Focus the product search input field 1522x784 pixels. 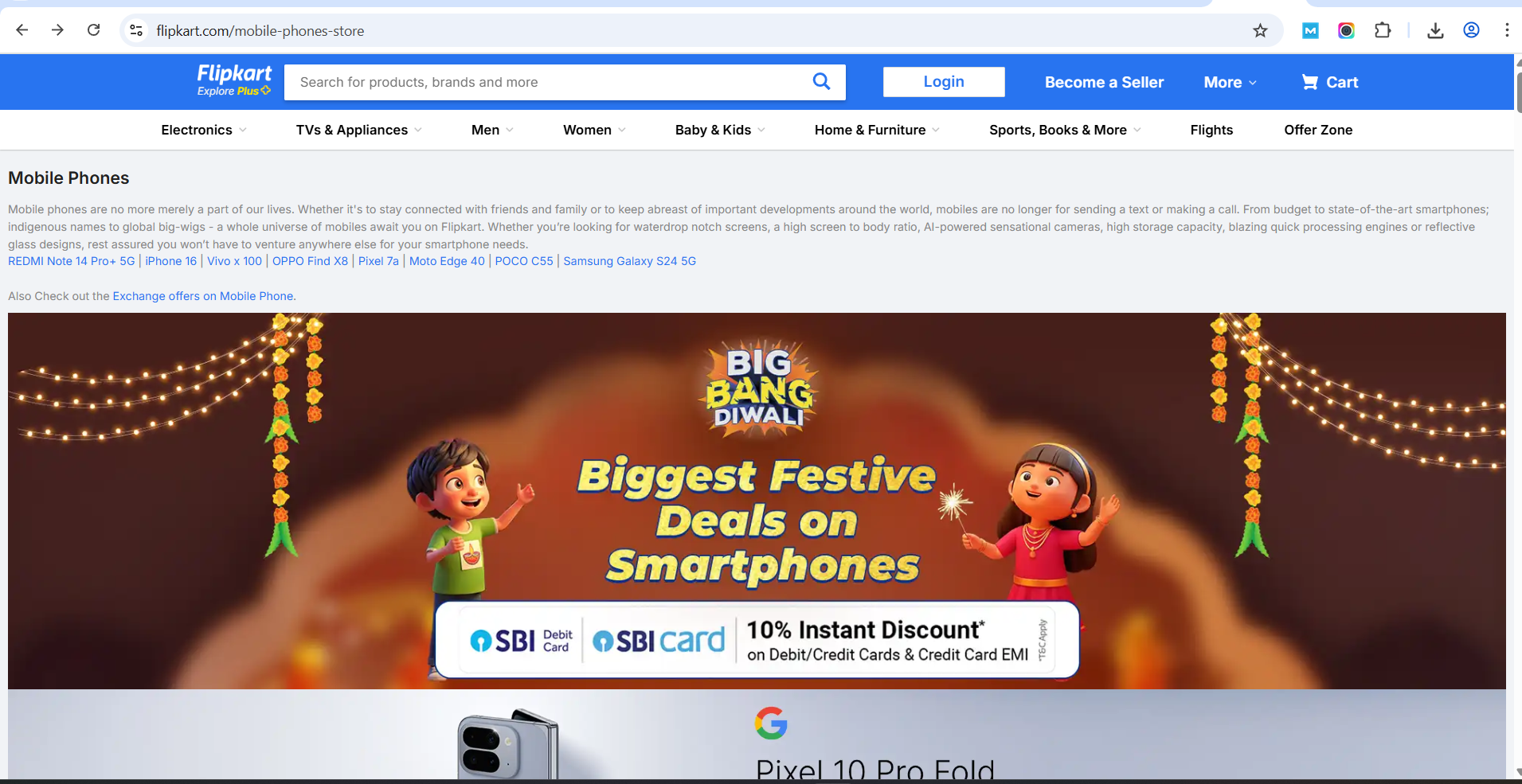pos(550,82)
